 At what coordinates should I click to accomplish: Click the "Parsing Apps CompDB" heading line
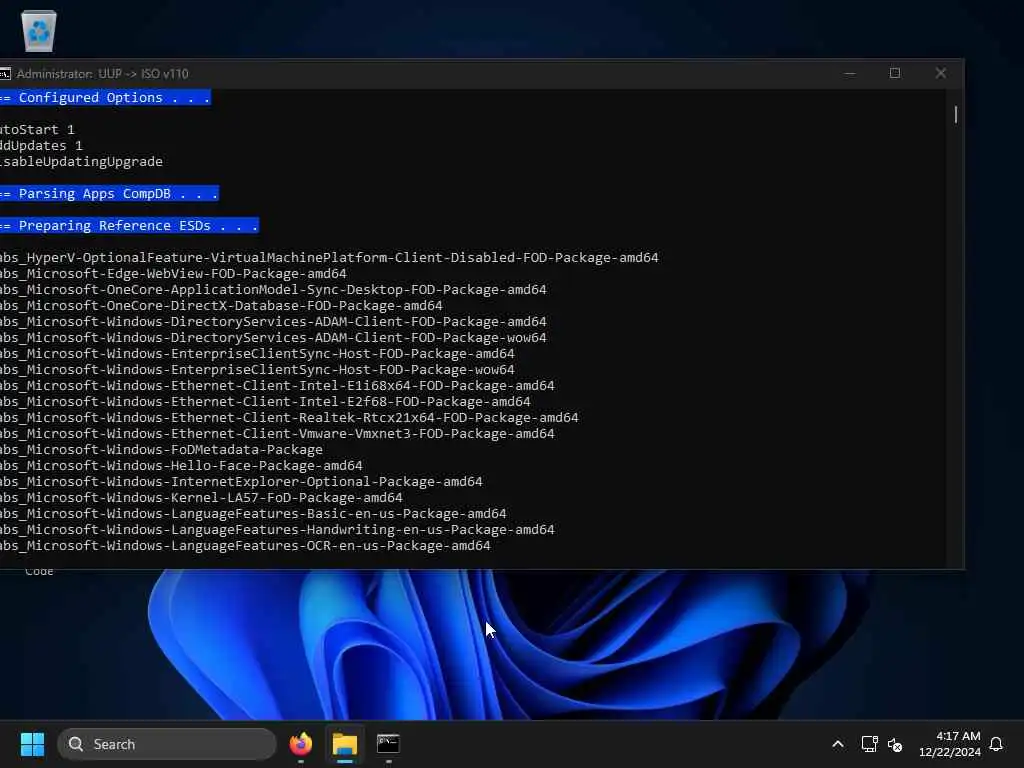tap(109, 193)
